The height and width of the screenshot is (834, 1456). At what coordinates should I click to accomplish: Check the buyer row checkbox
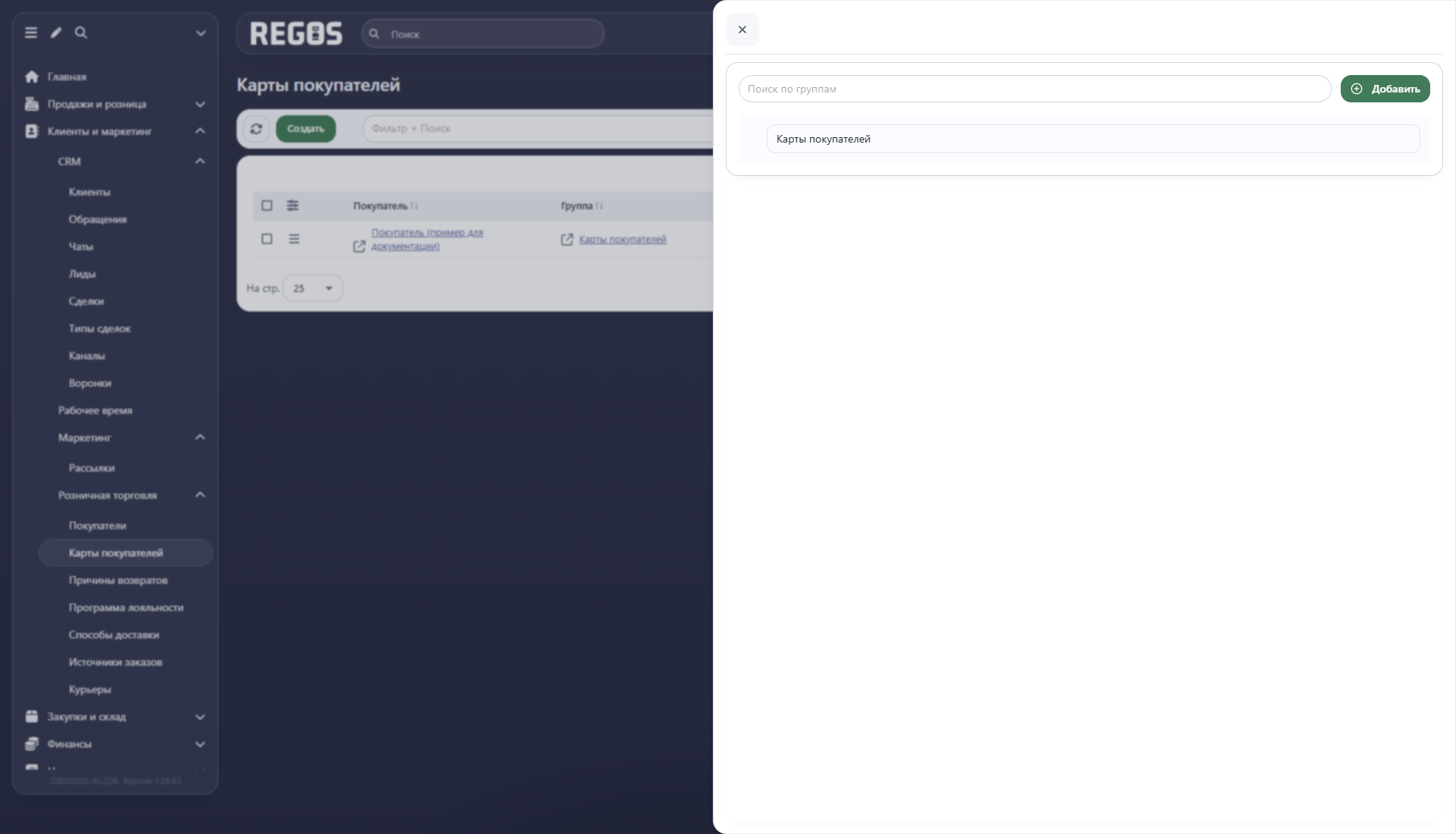pyautogui.click(x=267, y=239)
